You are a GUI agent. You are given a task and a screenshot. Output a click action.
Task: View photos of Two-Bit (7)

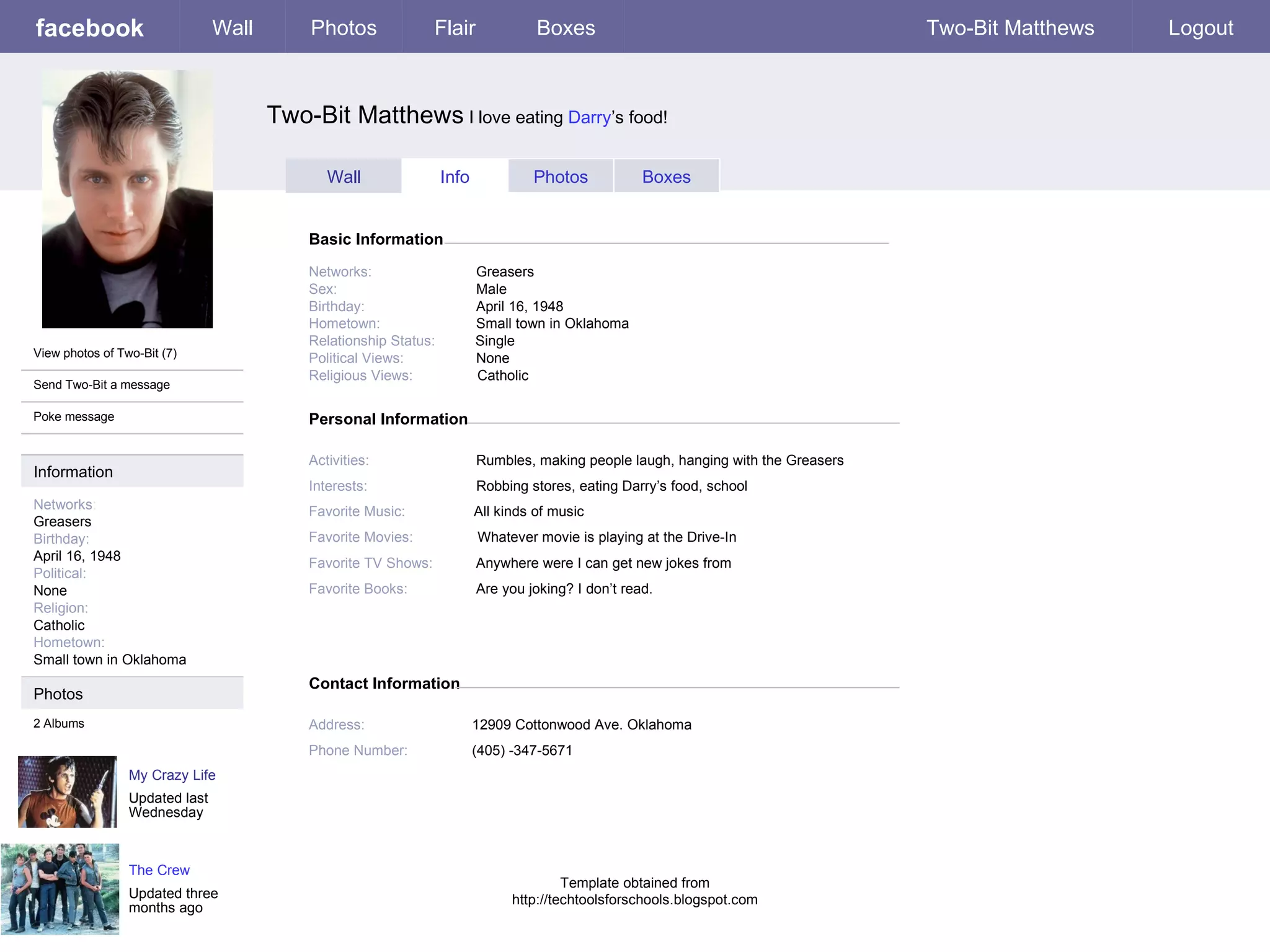(105, 353)
